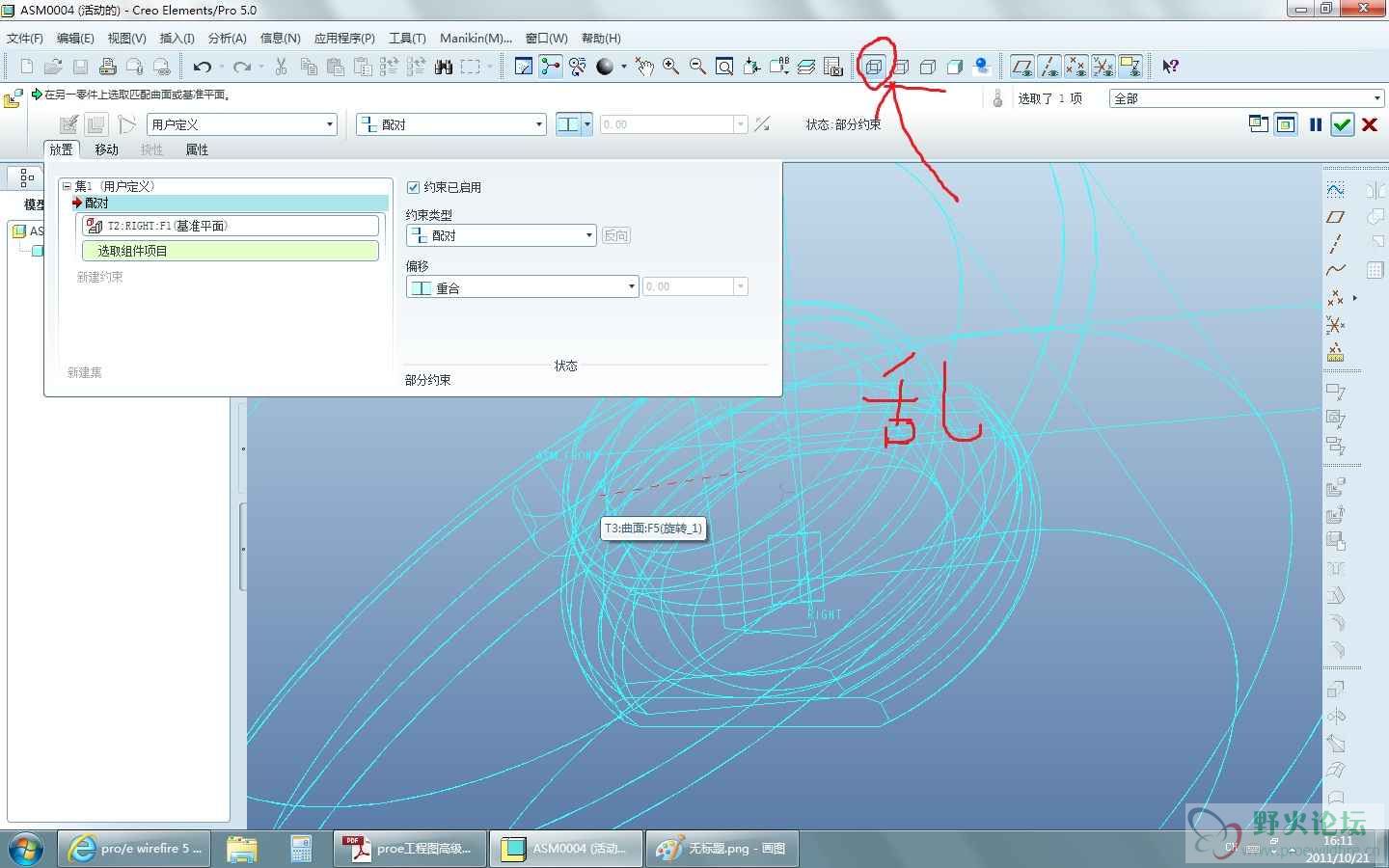
Task: Open offset type dropdown arrow in dashboard
Action: [586, 124]
